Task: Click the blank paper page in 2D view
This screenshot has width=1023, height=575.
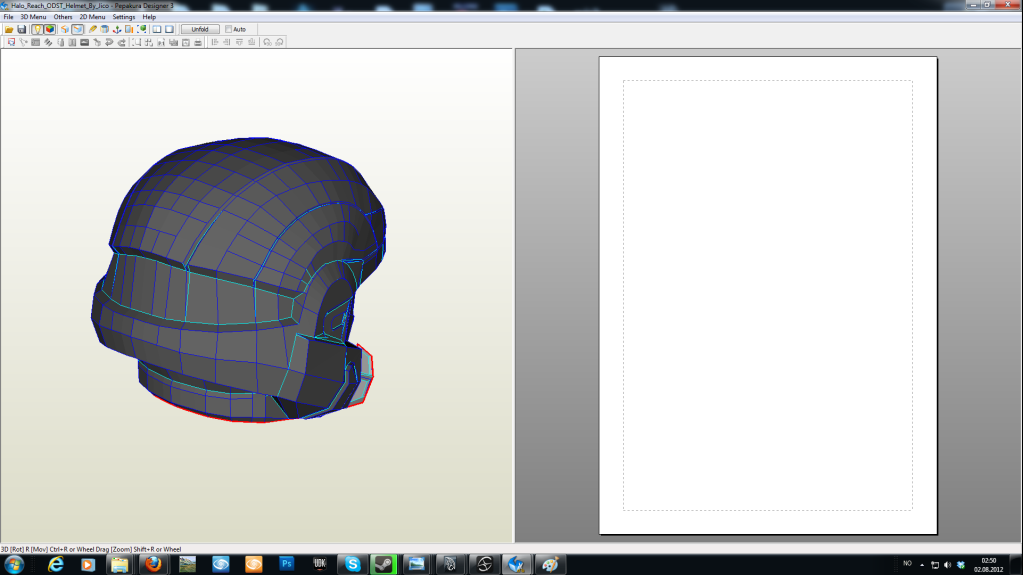Action: [x=768, y=295]
